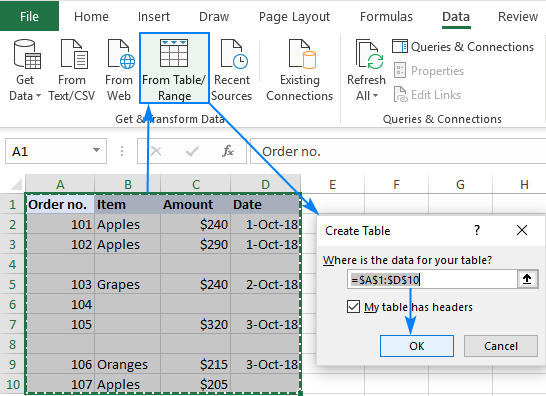This screenshot has height=396, width=546.
Task: Select column A header
Action: tap(60, 184)
